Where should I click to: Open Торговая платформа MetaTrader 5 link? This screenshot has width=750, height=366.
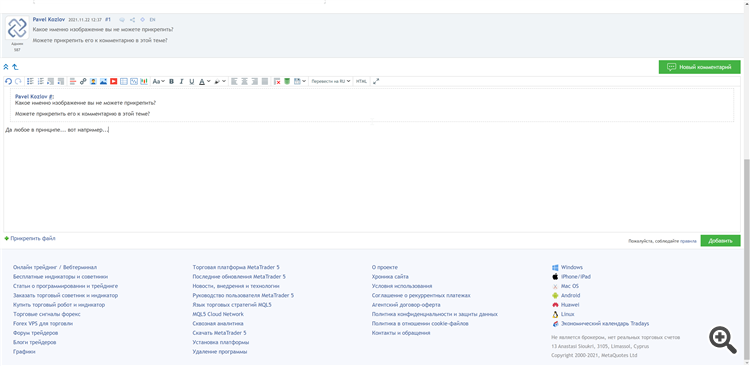point(236,267)
